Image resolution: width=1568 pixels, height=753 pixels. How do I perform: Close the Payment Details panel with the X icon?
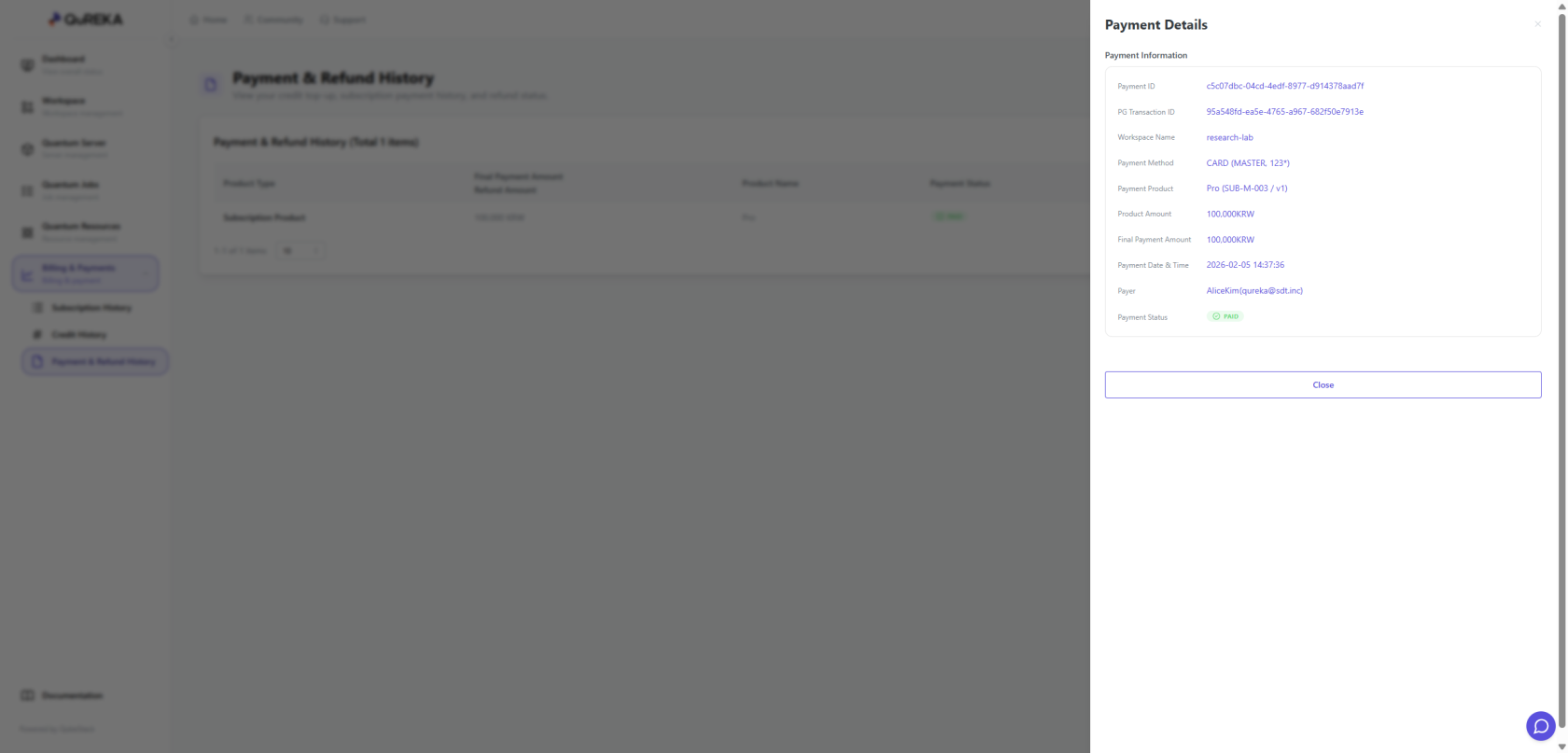pyautogui.click(x=1537, y=24)
